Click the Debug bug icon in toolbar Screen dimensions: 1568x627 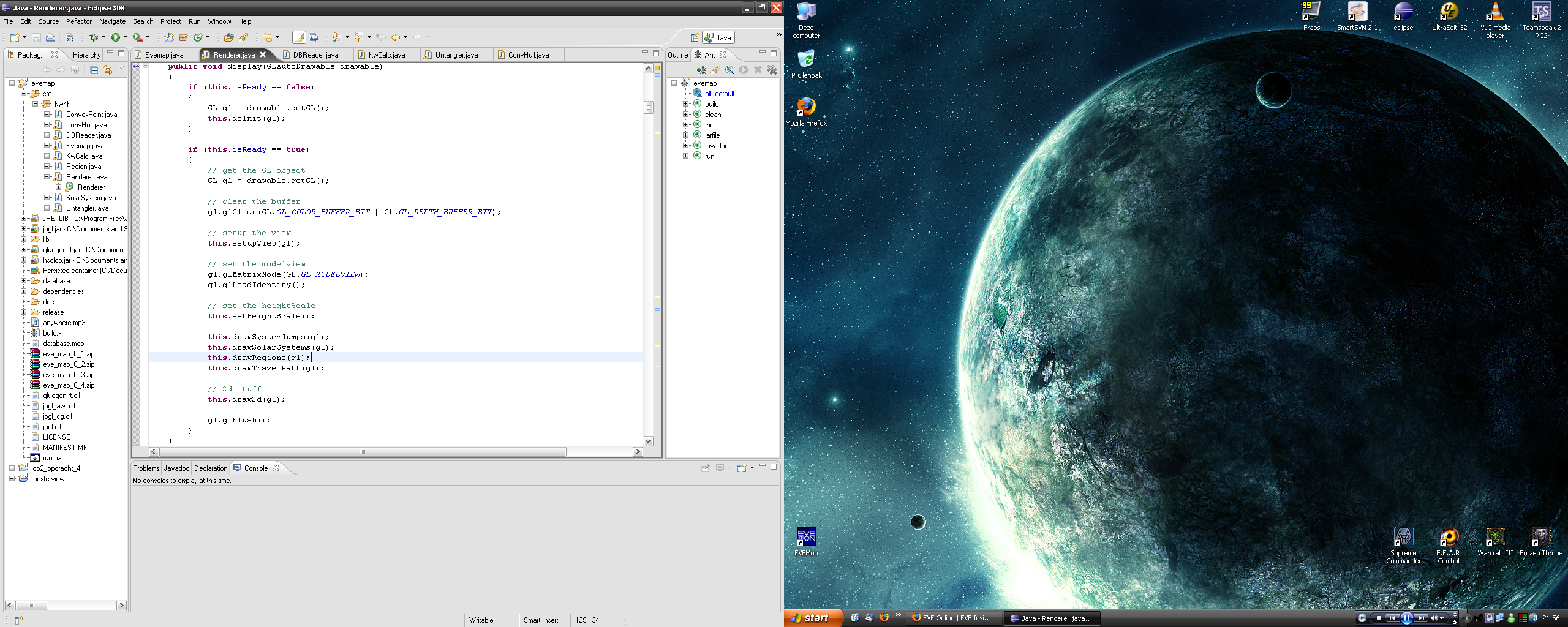pyautogui.click(x=94, y=37)
